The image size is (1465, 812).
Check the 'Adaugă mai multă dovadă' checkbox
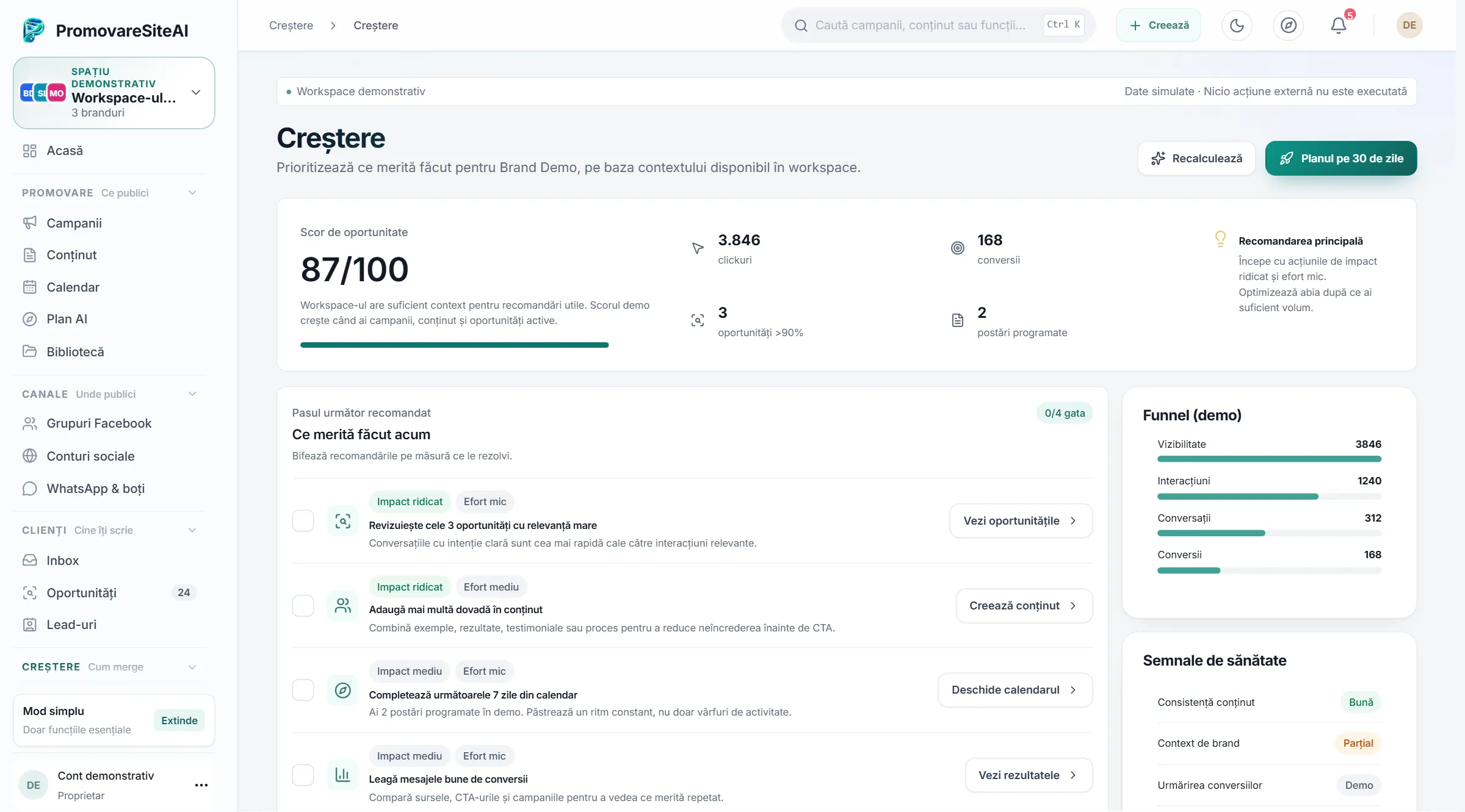pyautogui.click(x=303, y=606)
